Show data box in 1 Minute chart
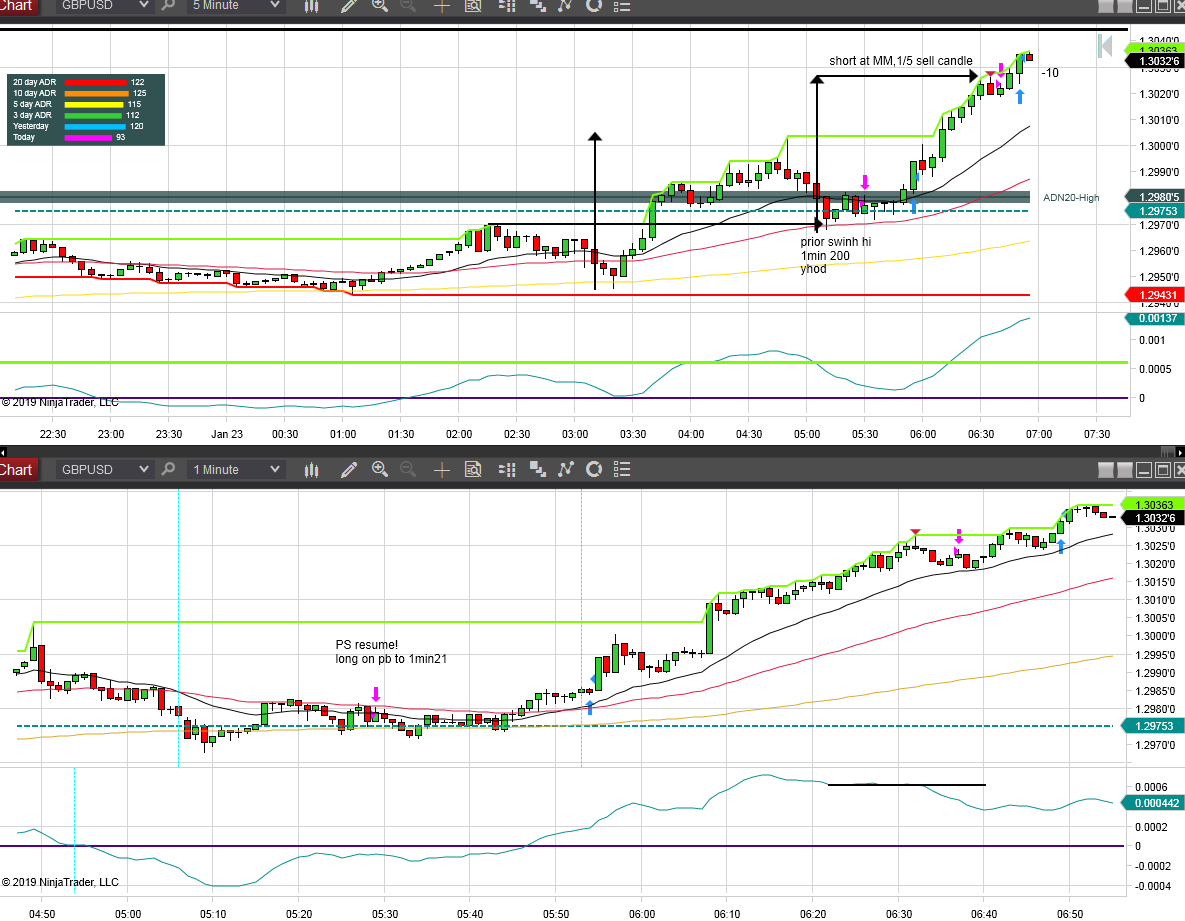 click(473, 470)
